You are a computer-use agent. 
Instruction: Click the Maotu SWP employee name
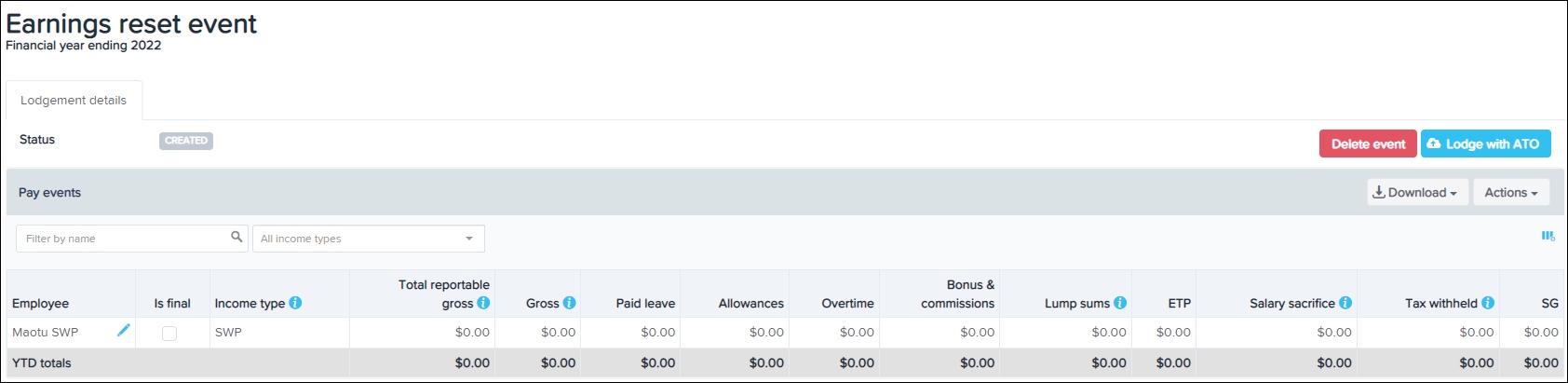point(46,332)
